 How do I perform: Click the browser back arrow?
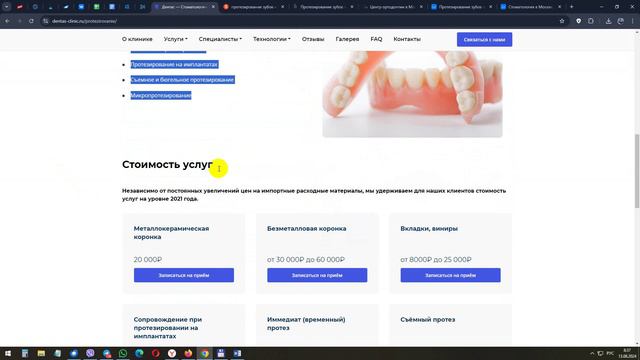click(8, 21)
